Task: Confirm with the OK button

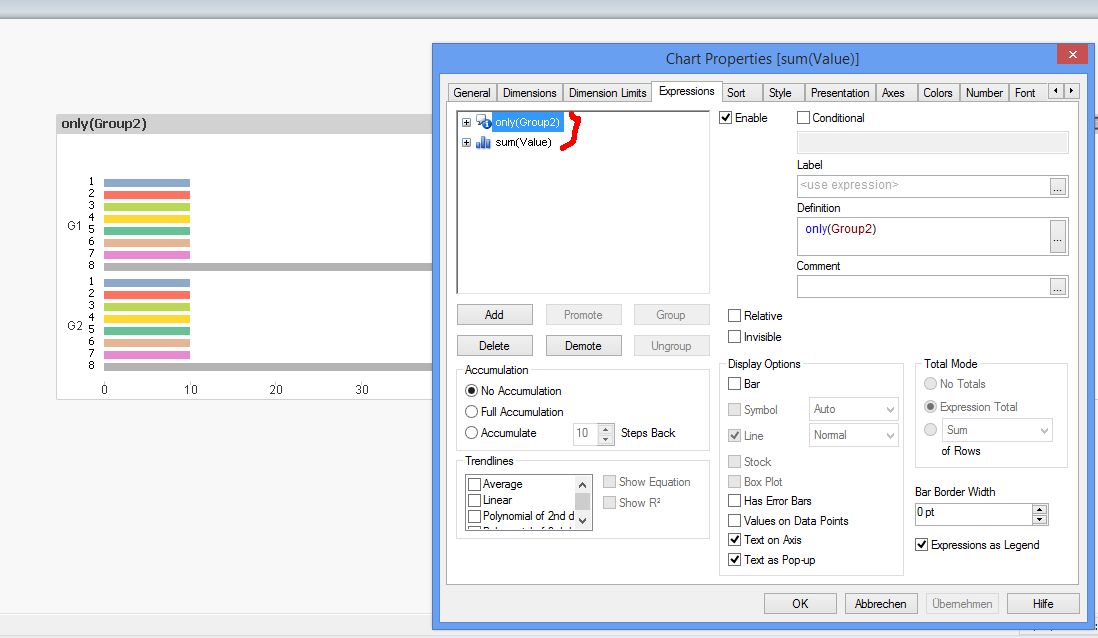Action: (800, 604)
